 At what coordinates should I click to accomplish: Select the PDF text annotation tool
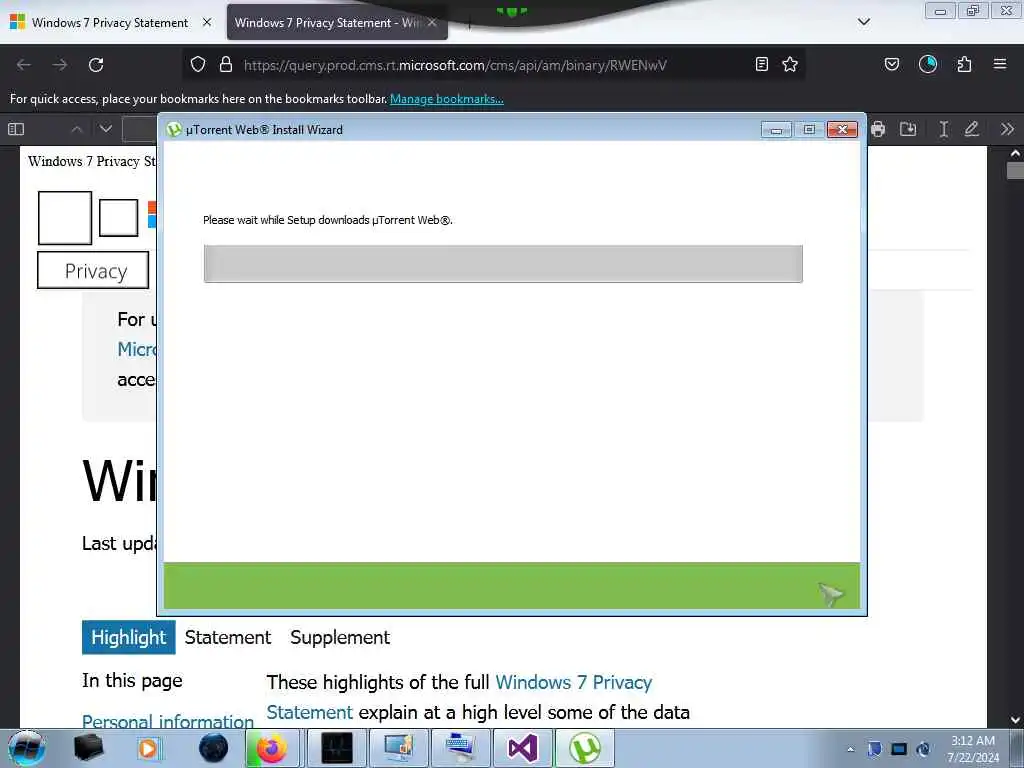tap(943, 129)
